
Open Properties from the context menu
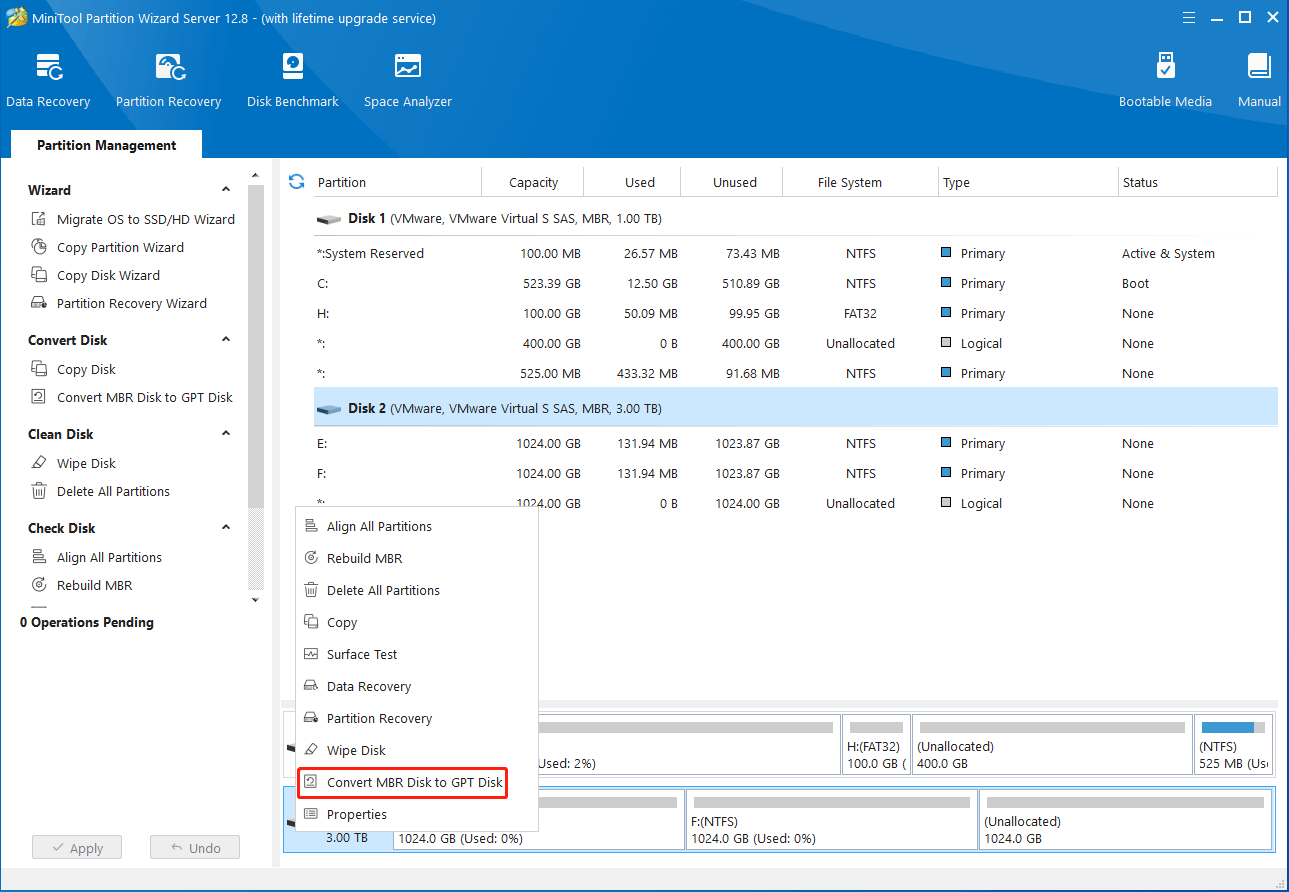pos(417,814)
